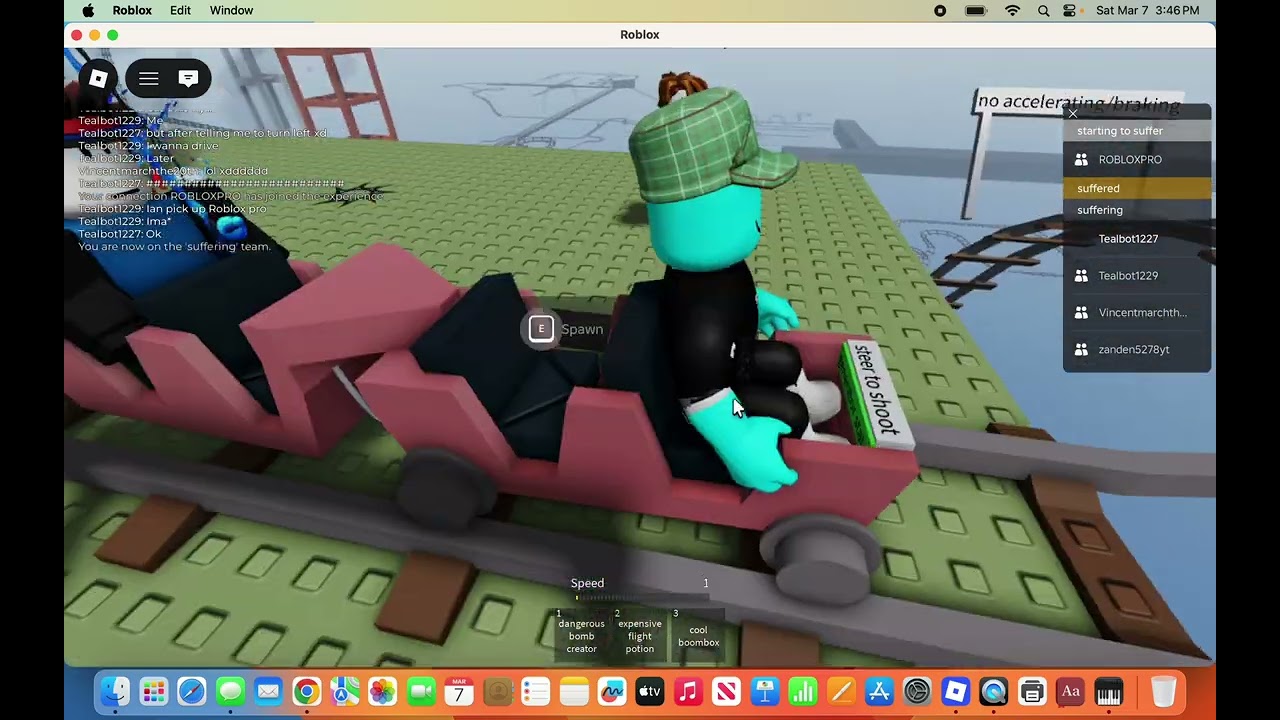
Task: Open App Store from the Dock
Action: click(879, 691)
